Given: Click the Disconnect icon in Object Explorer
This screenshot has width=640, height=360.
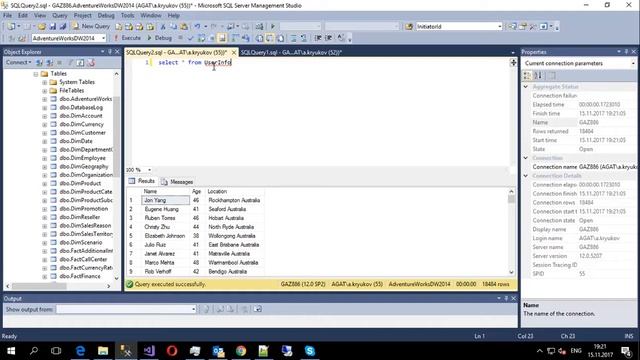Looking at the screenshot, I should [49, 62].
